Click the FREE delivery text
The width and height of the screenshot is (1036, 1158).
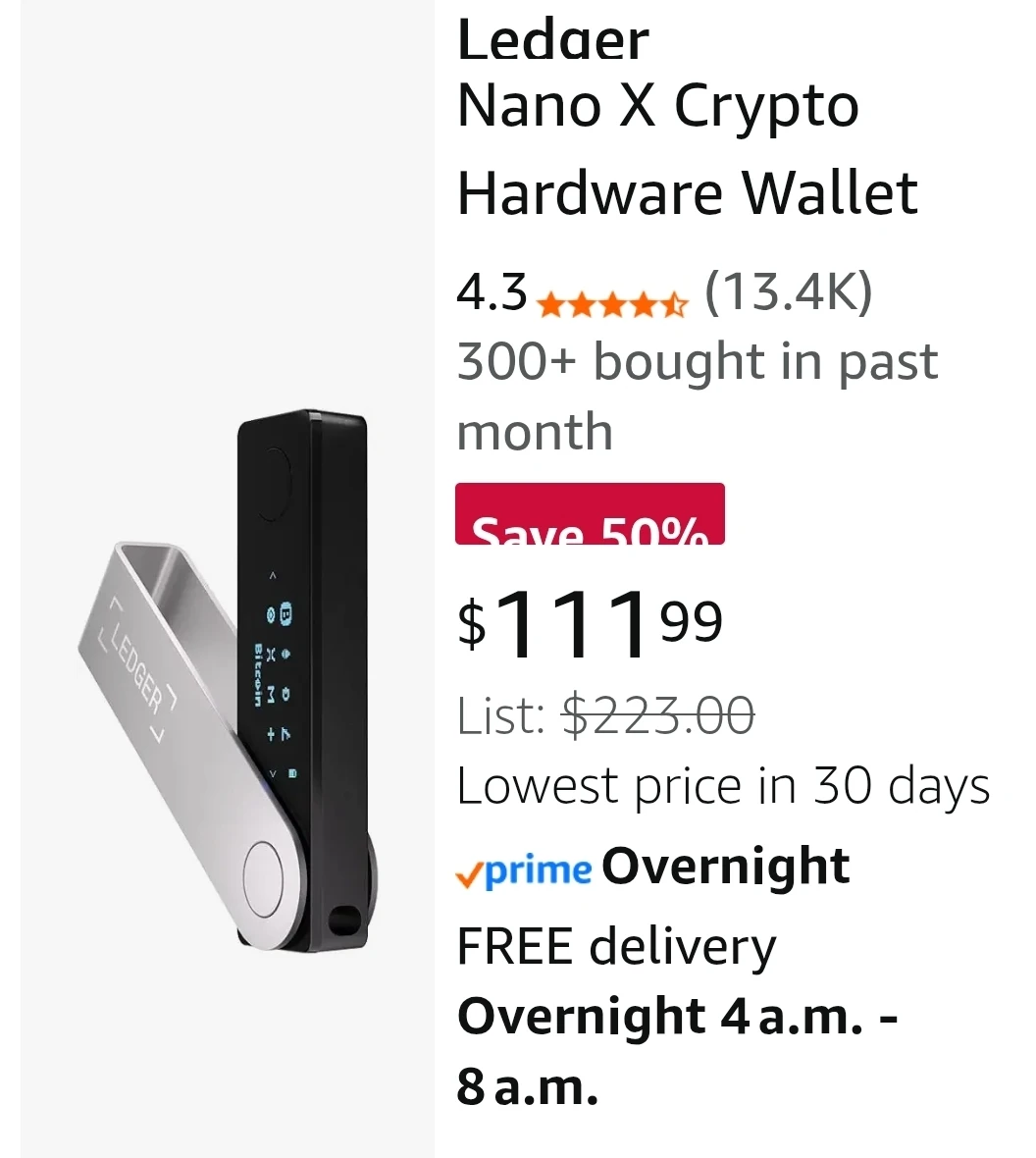(616, 947)
